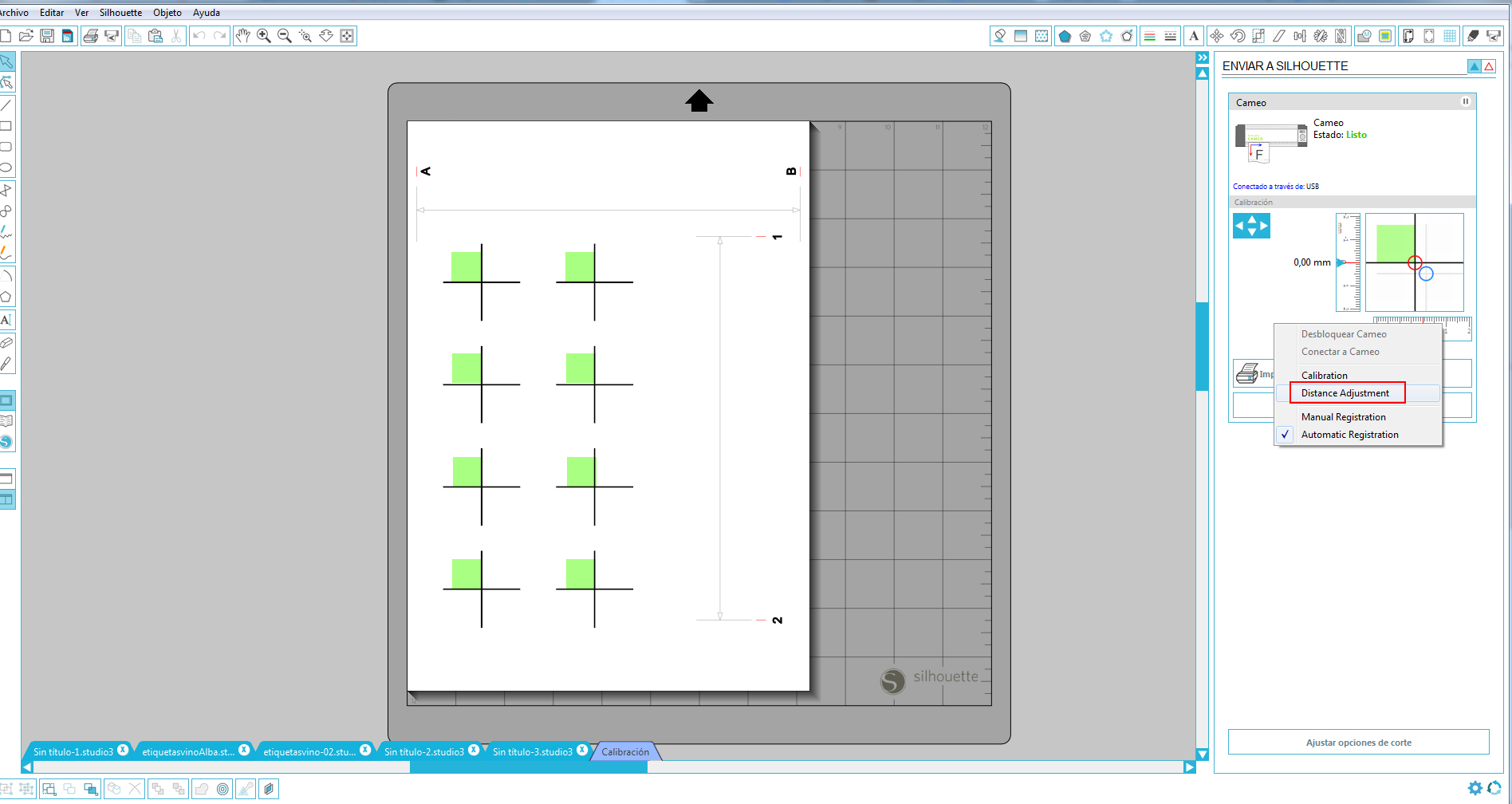This screenshot has width=1512, height=804.
Task: Select the Eraser tool
Action: click(x=6, y=342)
